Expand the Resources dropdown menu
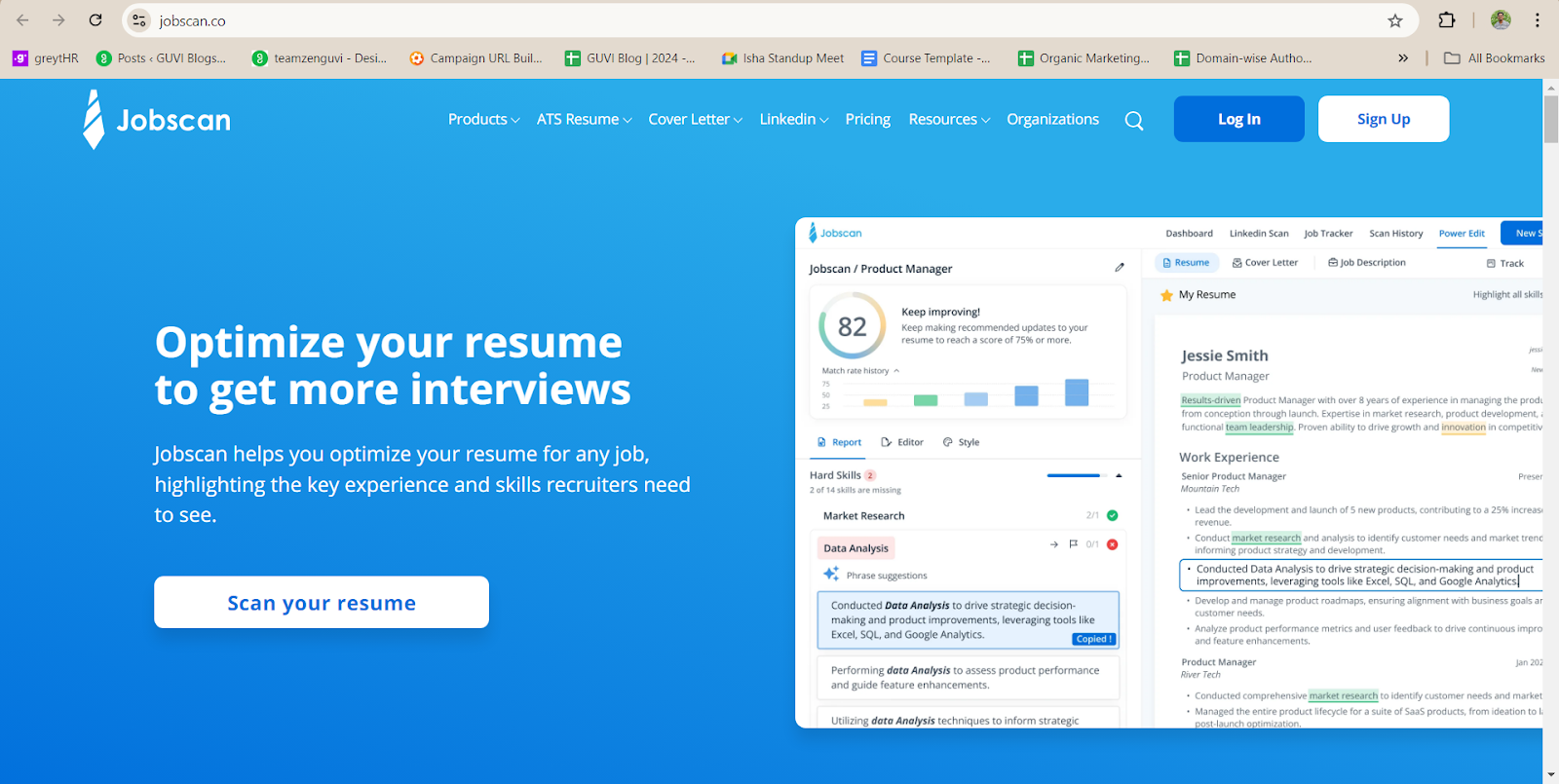Screen dimensions: 1559x784 coord(949,119)
